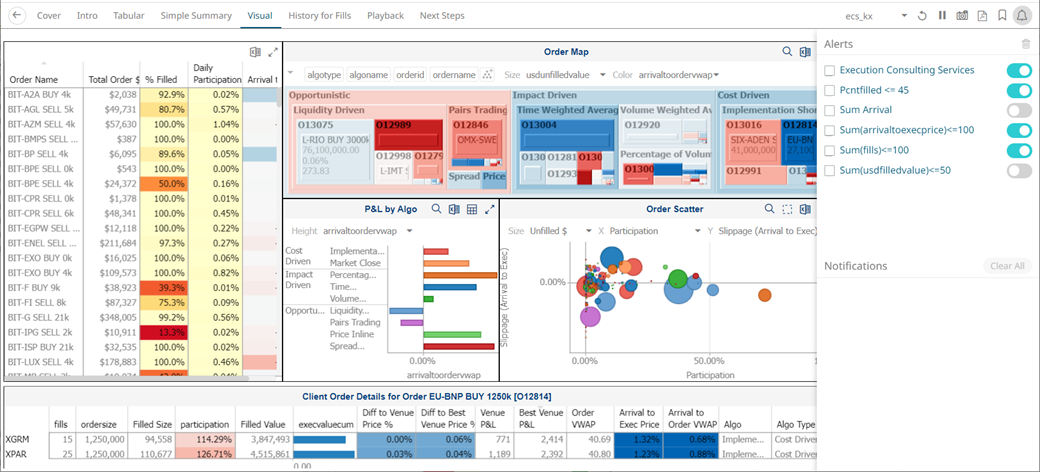Click the refresh icon in top toolbar
The image size is (1040, 472).
click(922, 15)
